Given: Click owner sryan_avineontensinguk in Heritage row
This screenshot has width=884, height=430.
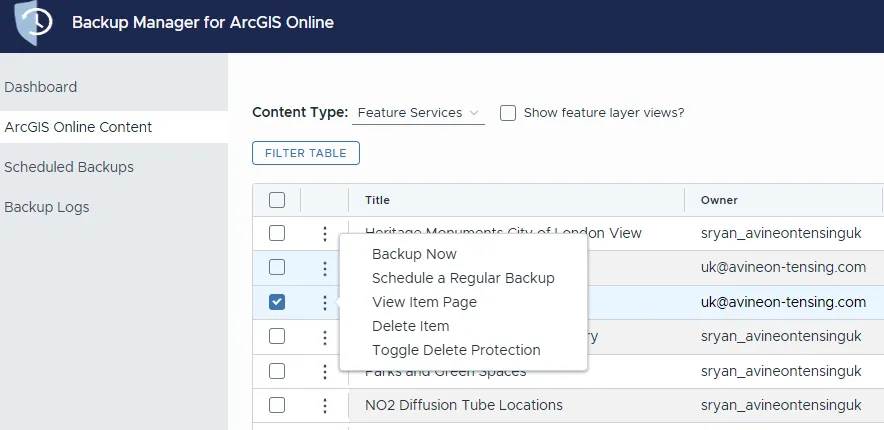Looking at the screenshot, I should (781, 233).
